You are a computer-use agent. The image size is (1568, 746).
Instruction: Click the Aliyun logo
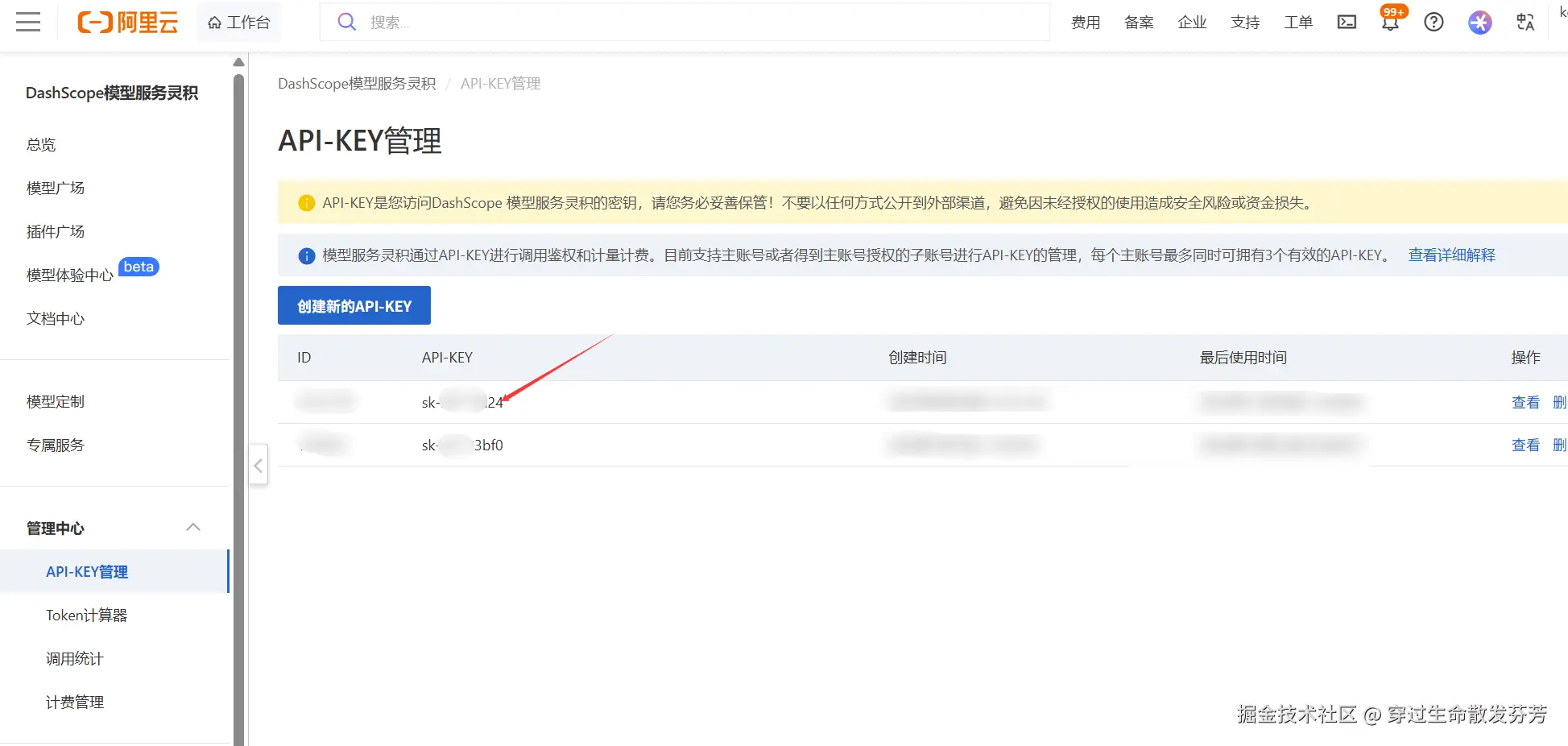click(128, 22)
